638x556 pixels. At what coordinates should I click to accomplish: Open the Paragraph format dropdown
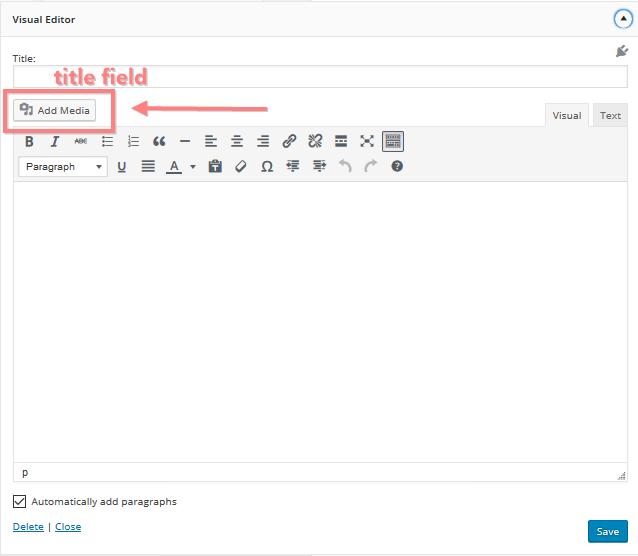pos(63,167)
